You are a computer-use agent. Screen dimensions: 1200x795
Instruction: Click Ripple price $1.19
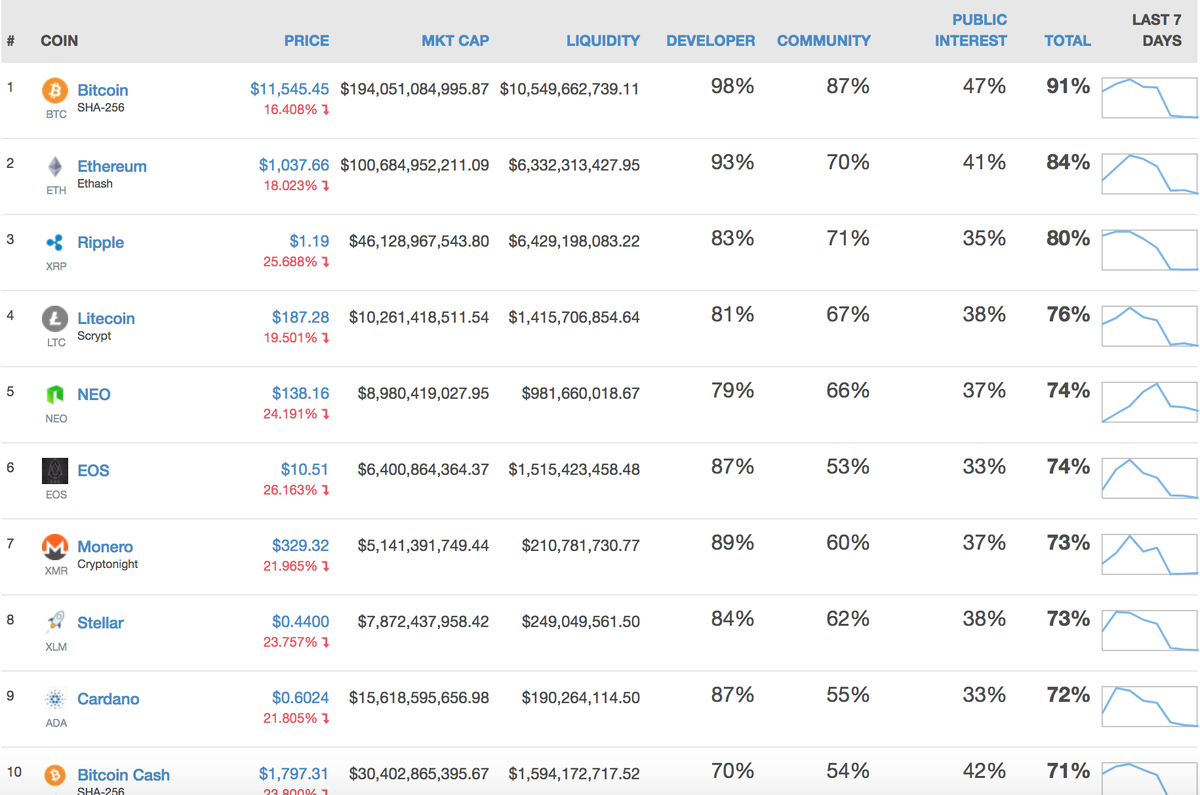pyautogui.click(x=310, y=241)
